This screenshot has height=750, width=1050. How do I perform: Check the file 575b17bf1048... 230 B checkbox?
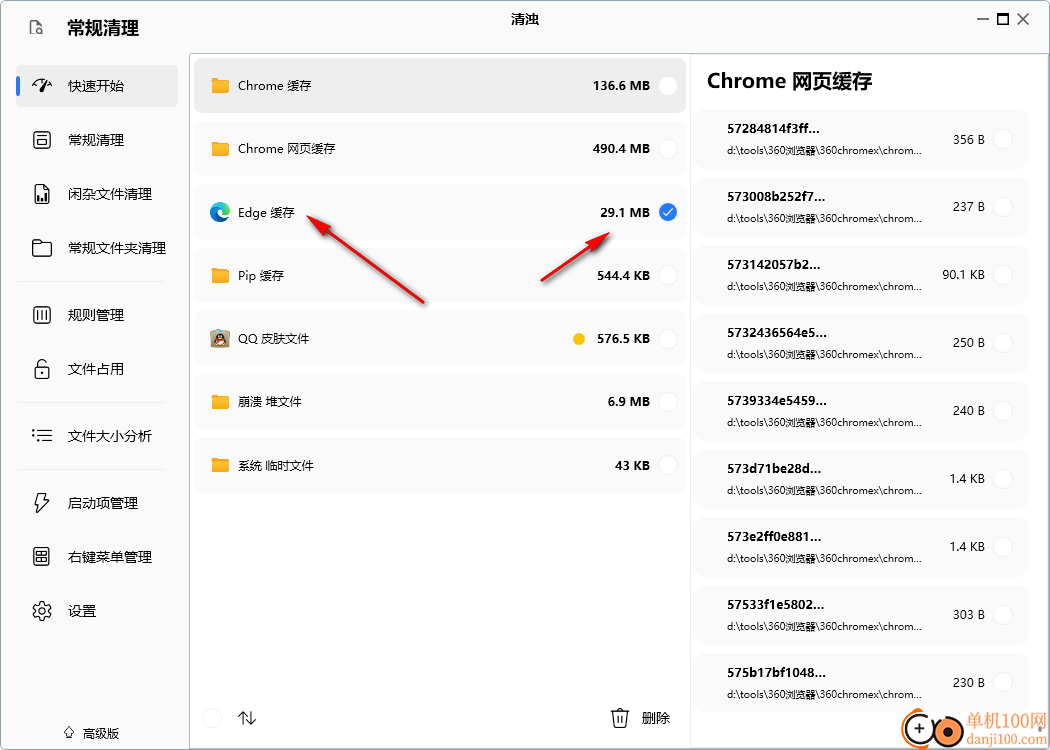pos(1002,682)
